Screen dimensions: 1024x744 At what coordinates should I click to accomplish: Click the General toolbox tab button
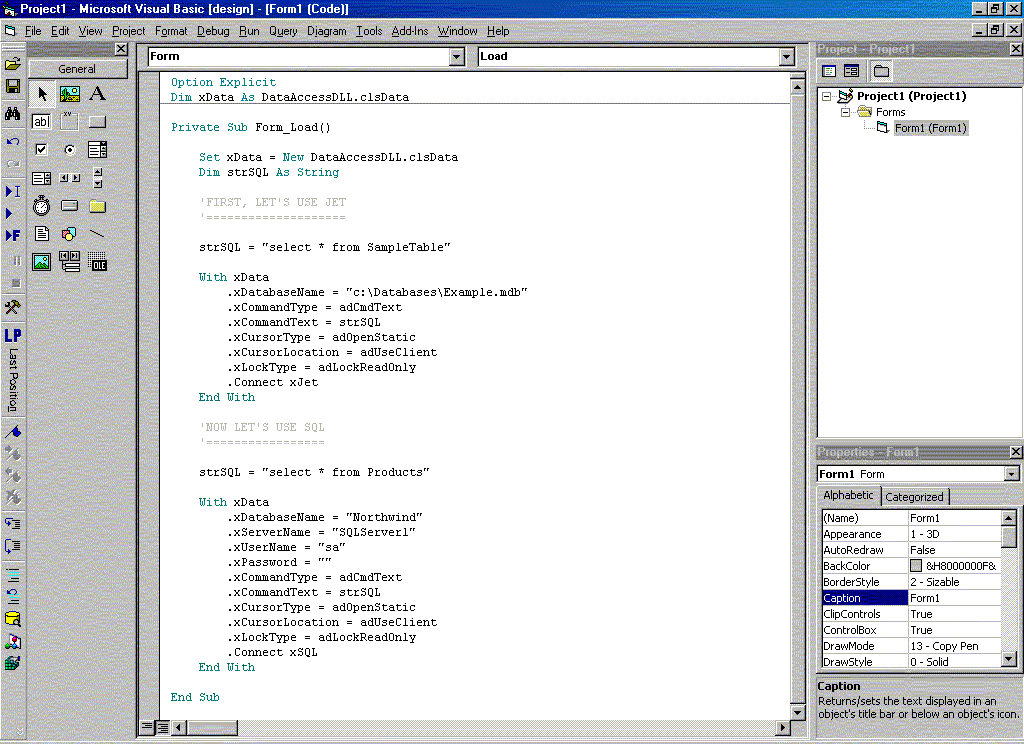[77, 69]
